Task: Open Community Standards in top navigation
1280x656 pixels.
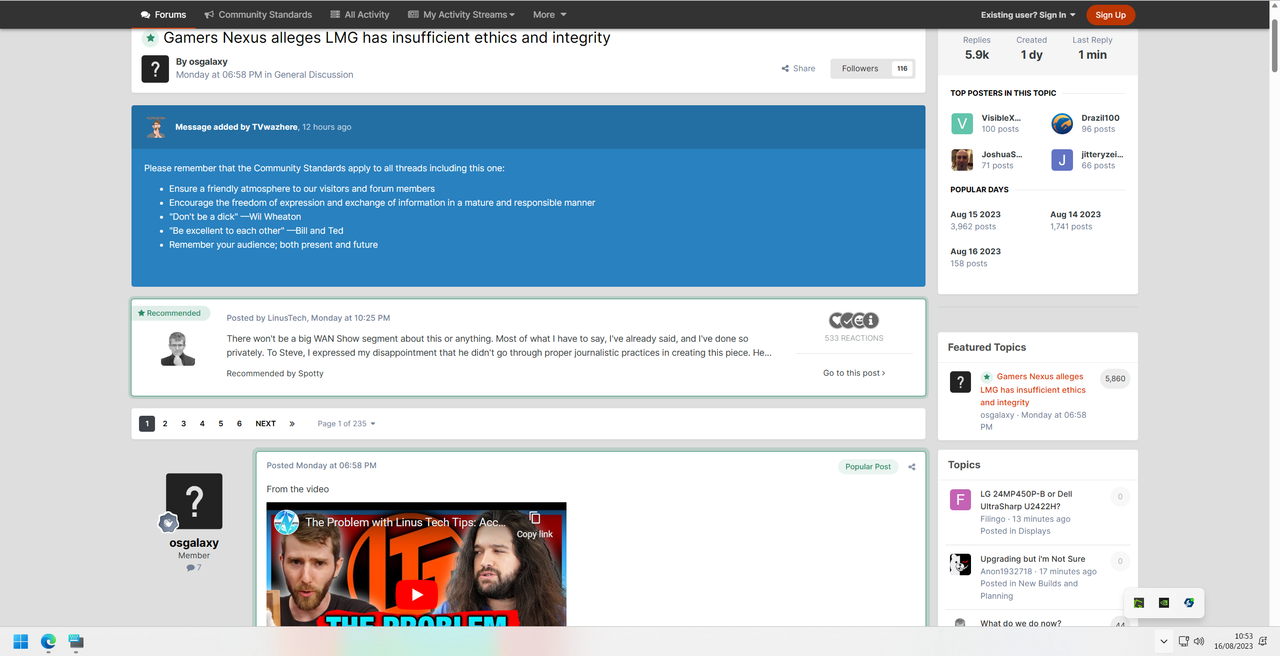Action: pyautogui.click(x=258, y=15)
